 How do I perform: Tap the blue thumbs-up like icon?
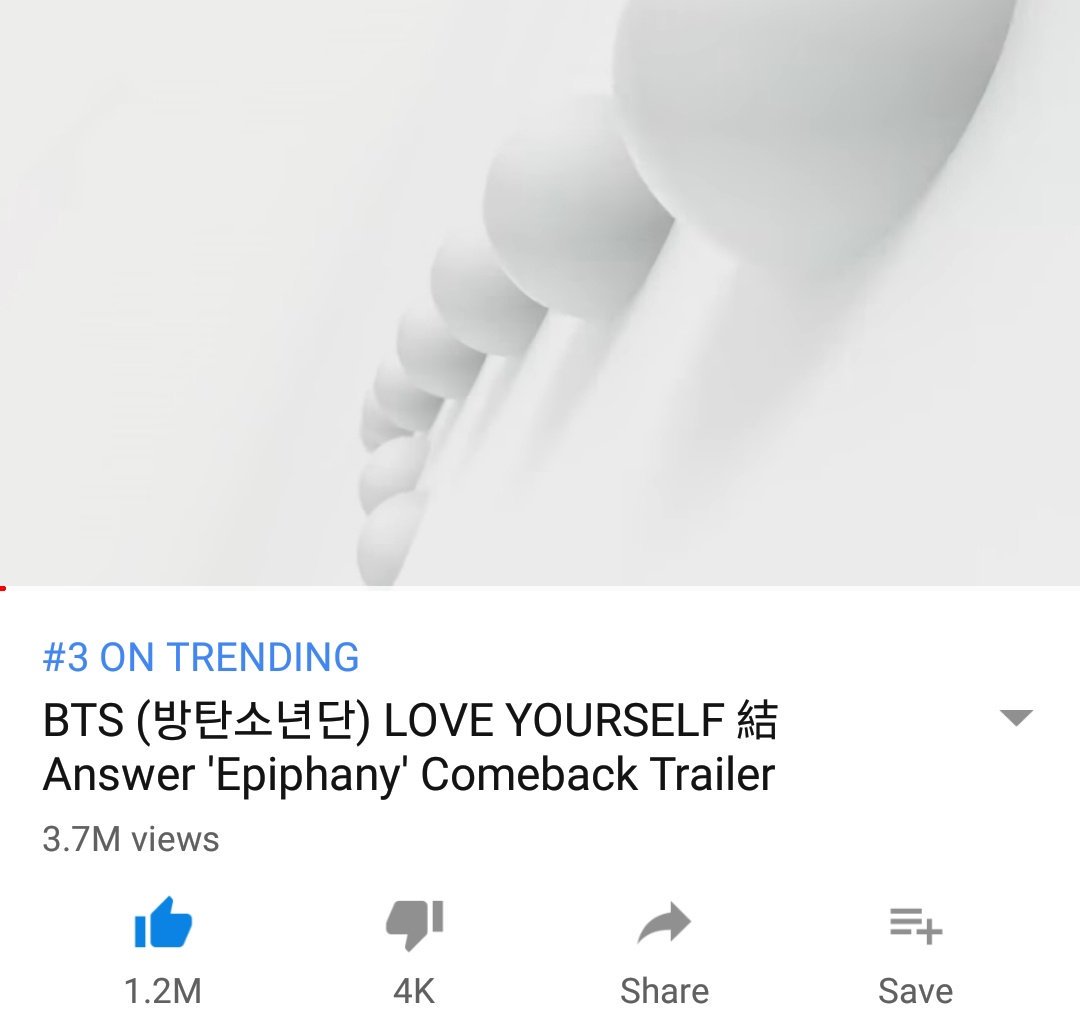tap(163, 923)
